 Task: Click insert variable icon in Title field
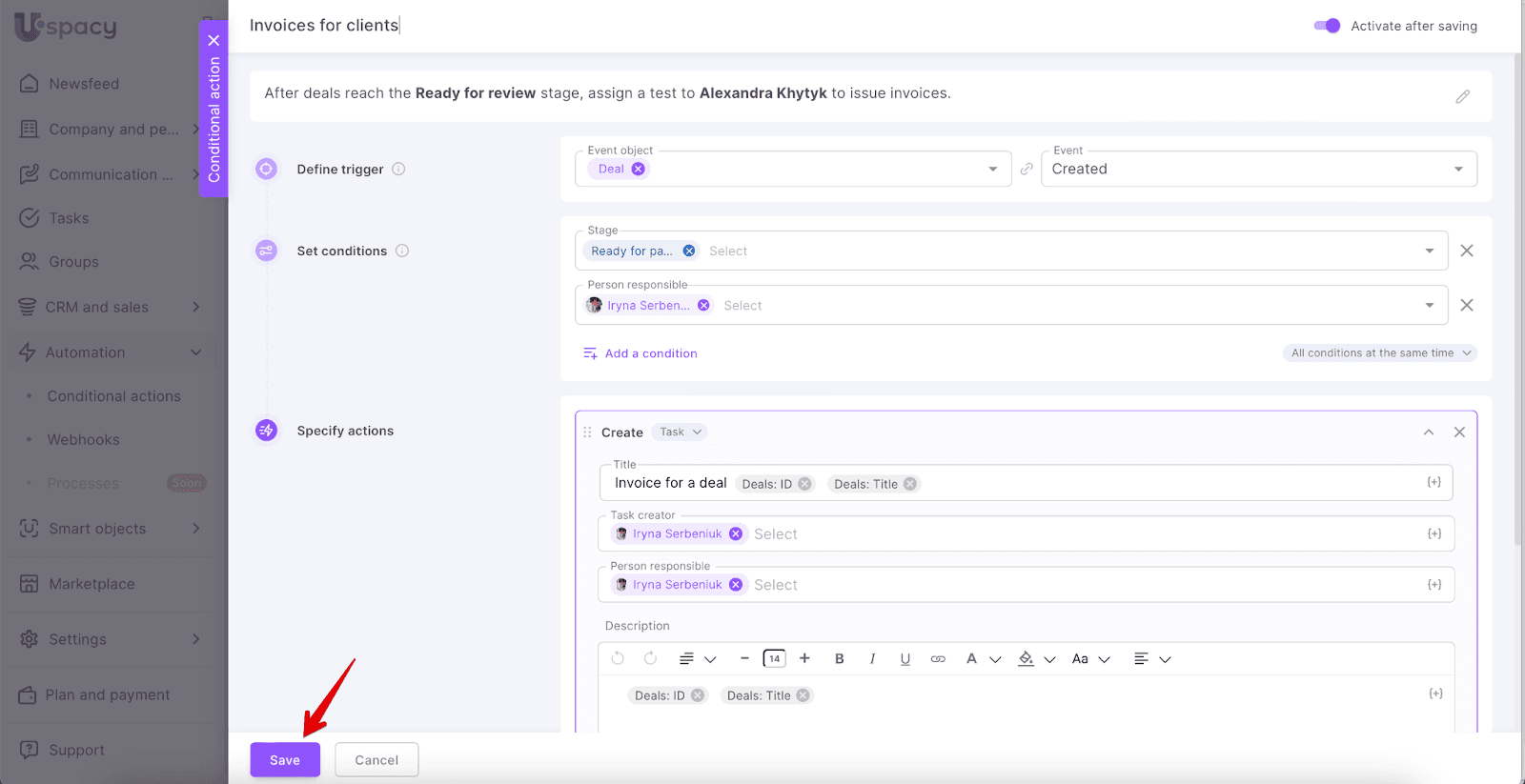(1433, 483)
